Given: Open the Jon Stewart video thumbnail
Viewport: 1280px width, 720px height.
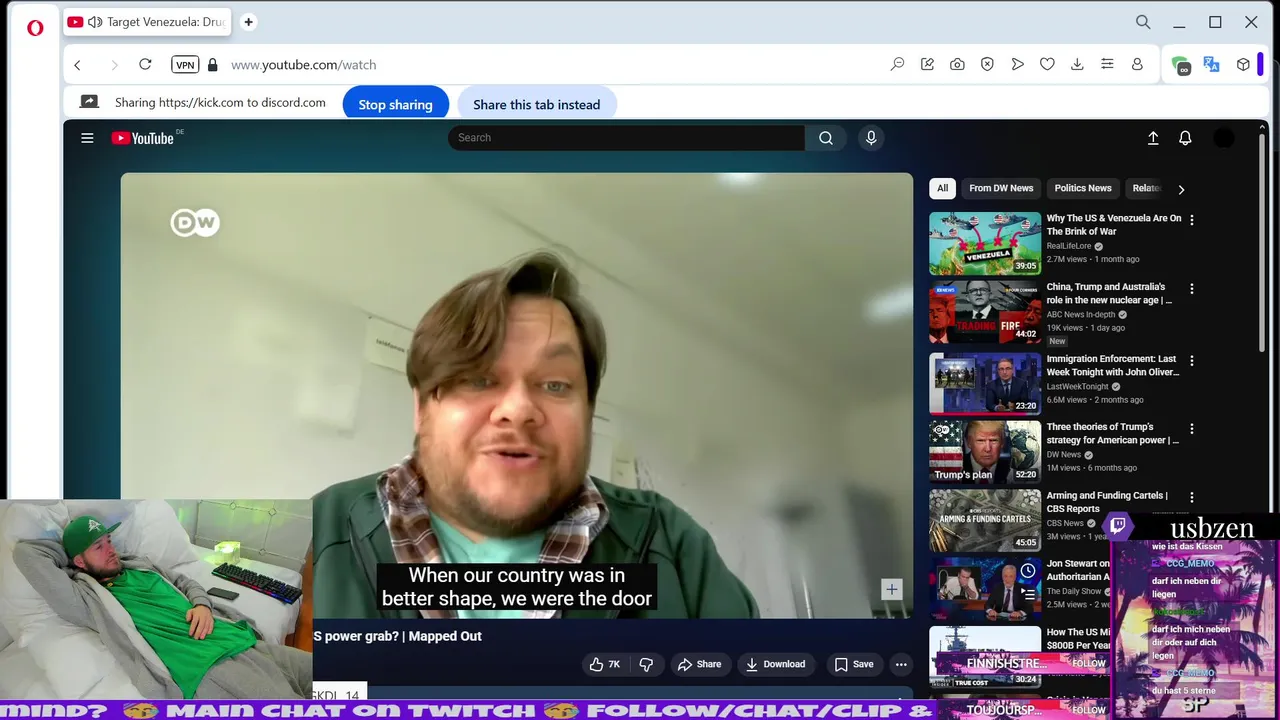Looking at the screenshot, I should pos(985,588).
